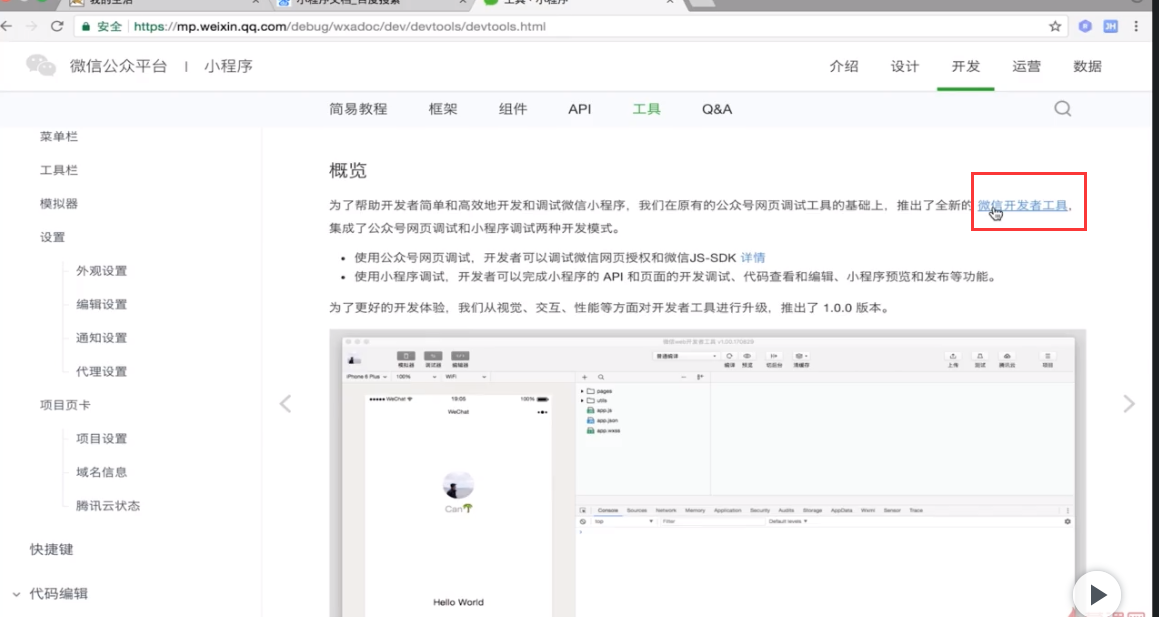1159x617 pixels.
Task: Open 项目页卡 in the sidebar
Action: coord(66,405)
